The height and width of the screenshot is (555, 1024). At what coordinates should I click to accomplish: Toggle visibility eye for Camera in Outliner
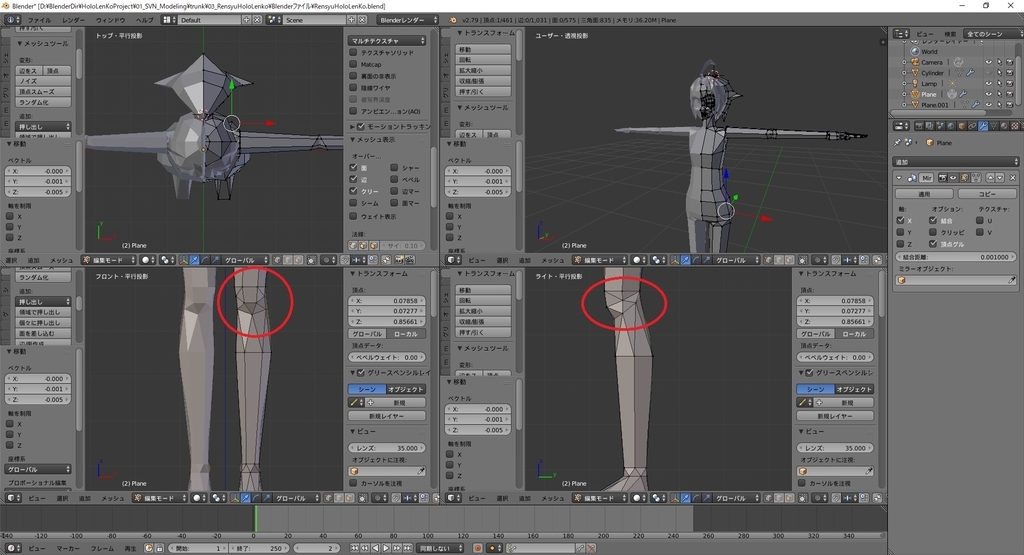[988, 62]
